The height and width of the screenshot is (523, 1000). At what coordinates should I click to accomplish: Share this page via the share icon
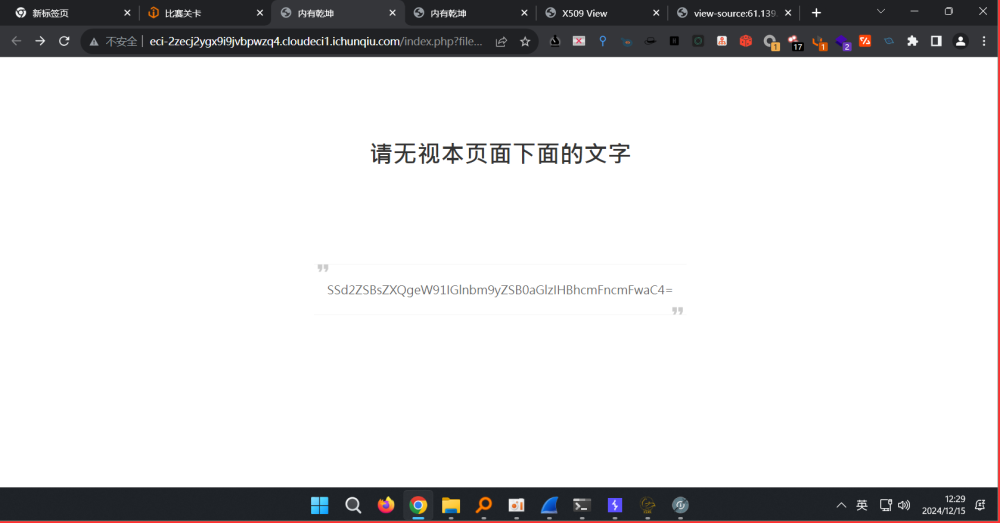click(501, 41)
